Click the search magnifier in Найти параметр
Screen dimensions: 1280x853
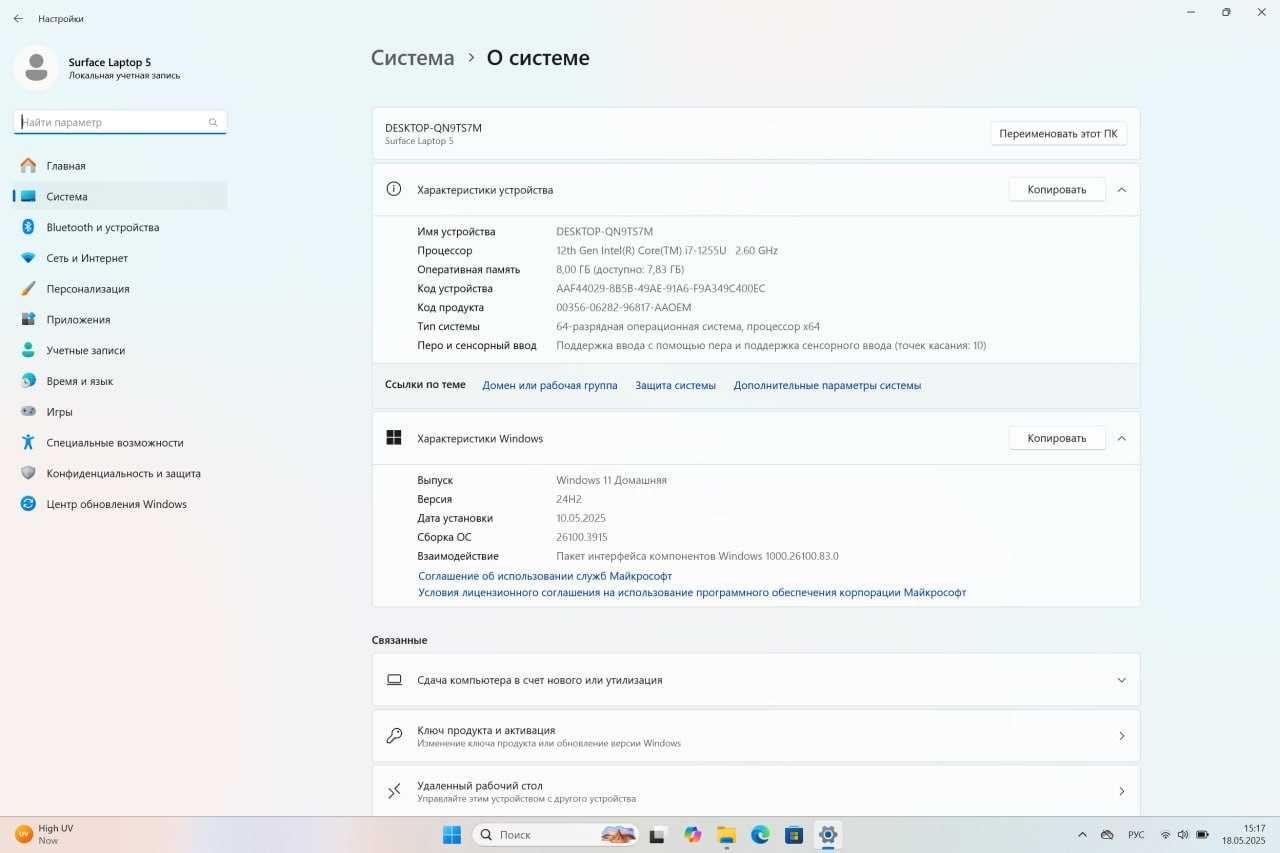(x=213, y=122)
